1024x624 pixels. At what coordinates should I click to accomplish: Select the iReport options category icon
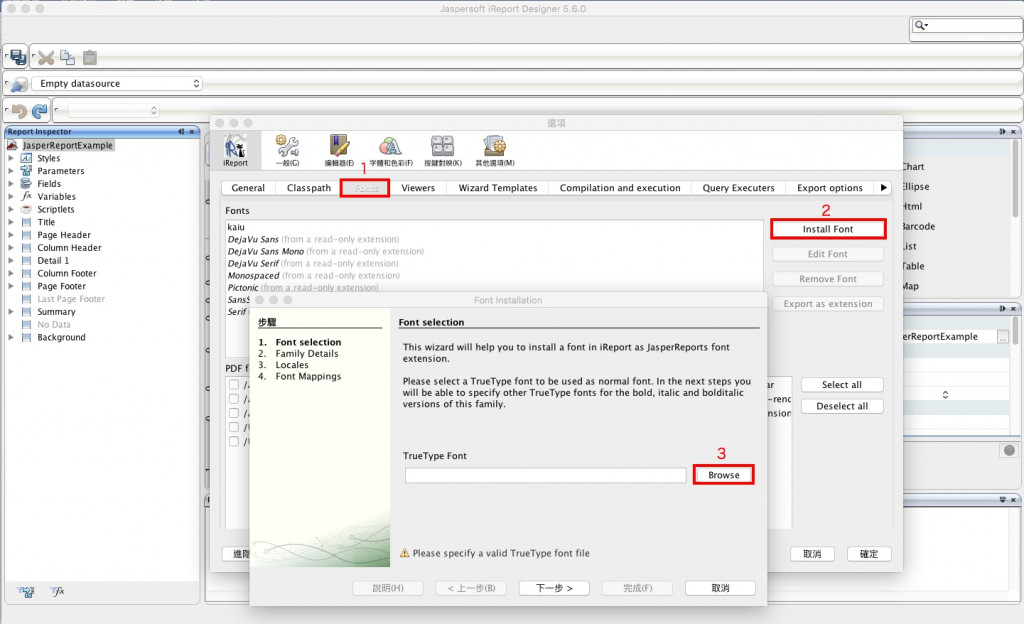click(x=235, y=150)
